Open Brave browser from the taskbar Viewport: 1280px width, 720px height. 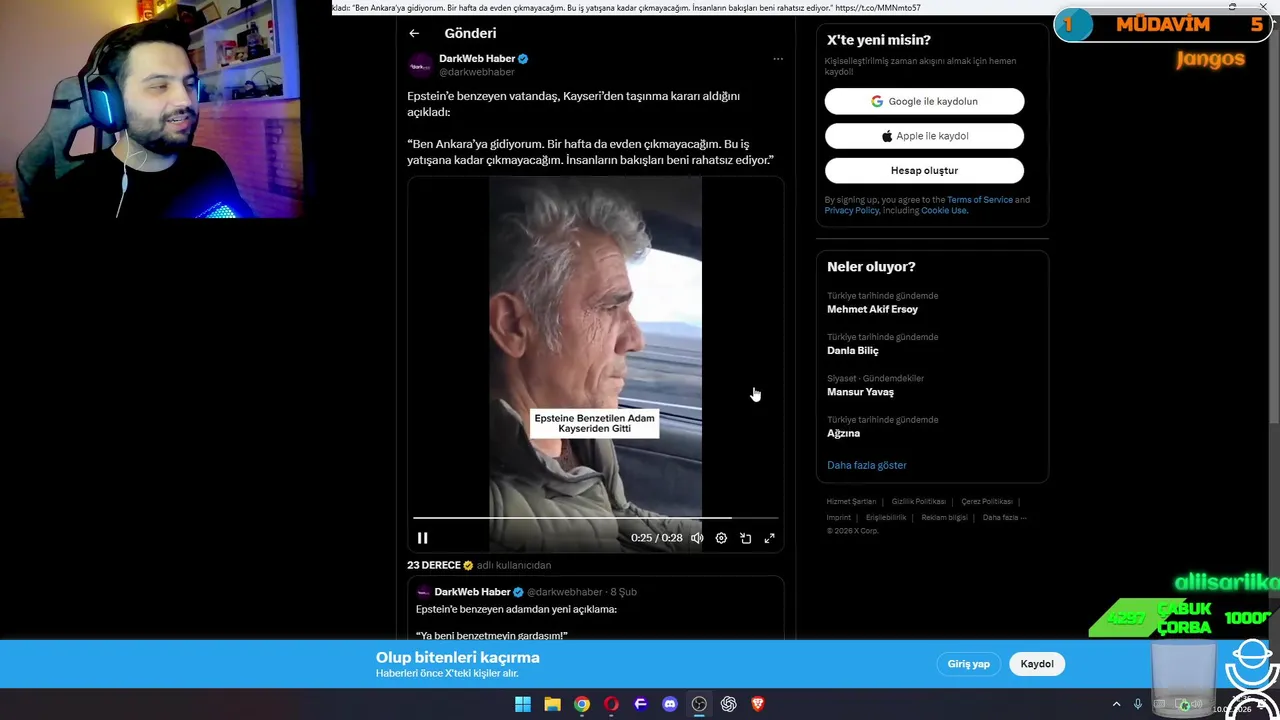click(x=758, y=704)
